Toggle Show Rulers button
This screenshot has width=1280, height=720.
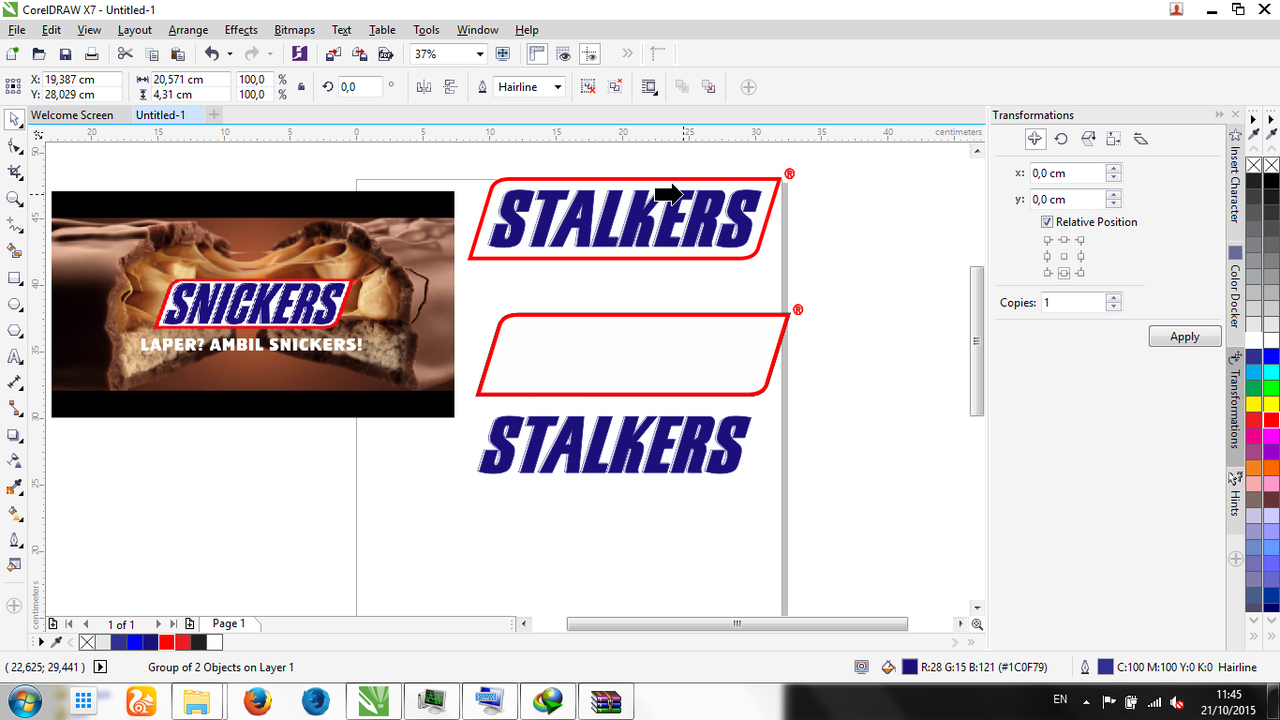point(537,54)
